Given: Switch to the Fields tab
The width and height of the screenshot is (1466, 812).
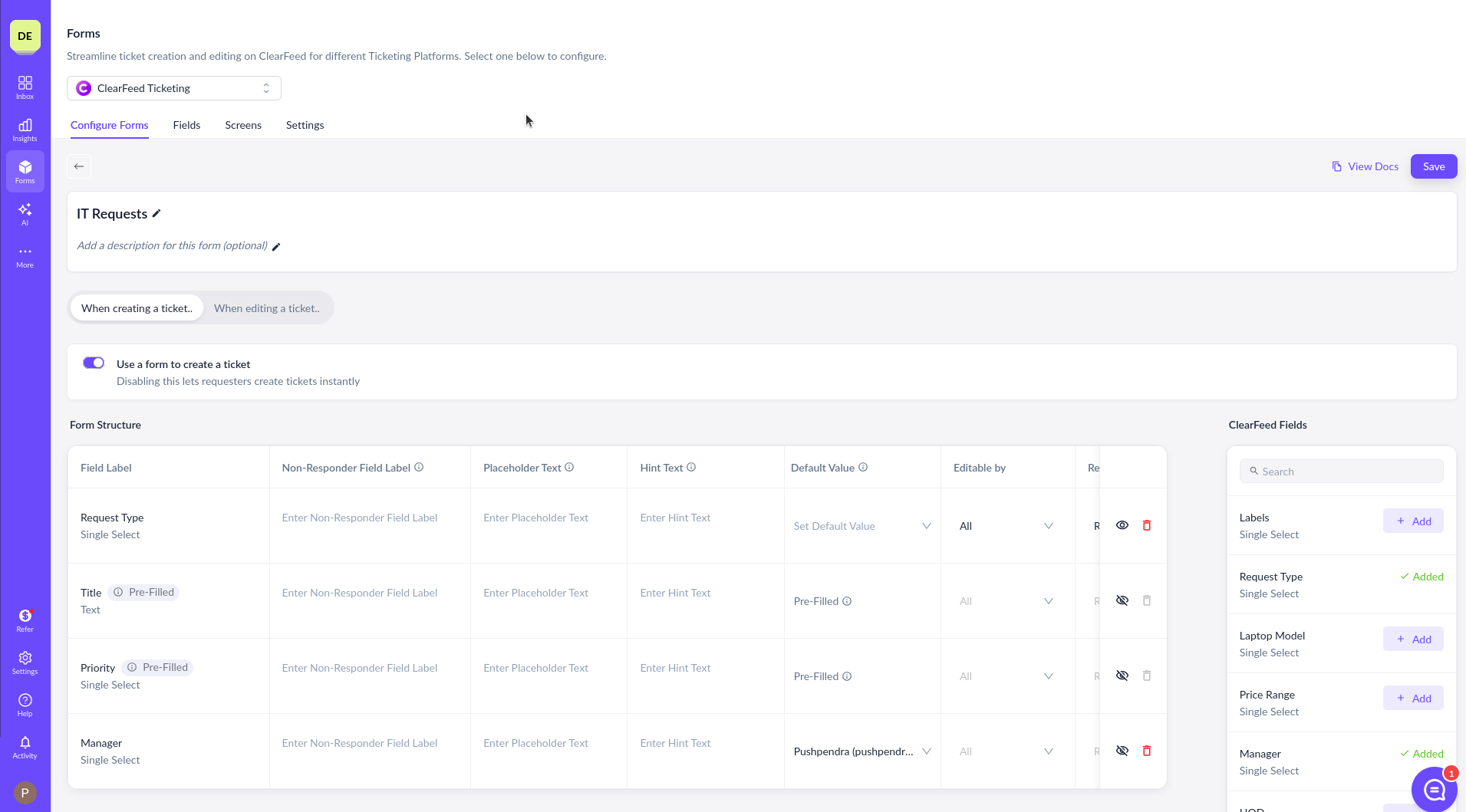Looking at the screenshot, I should [186, 125].
